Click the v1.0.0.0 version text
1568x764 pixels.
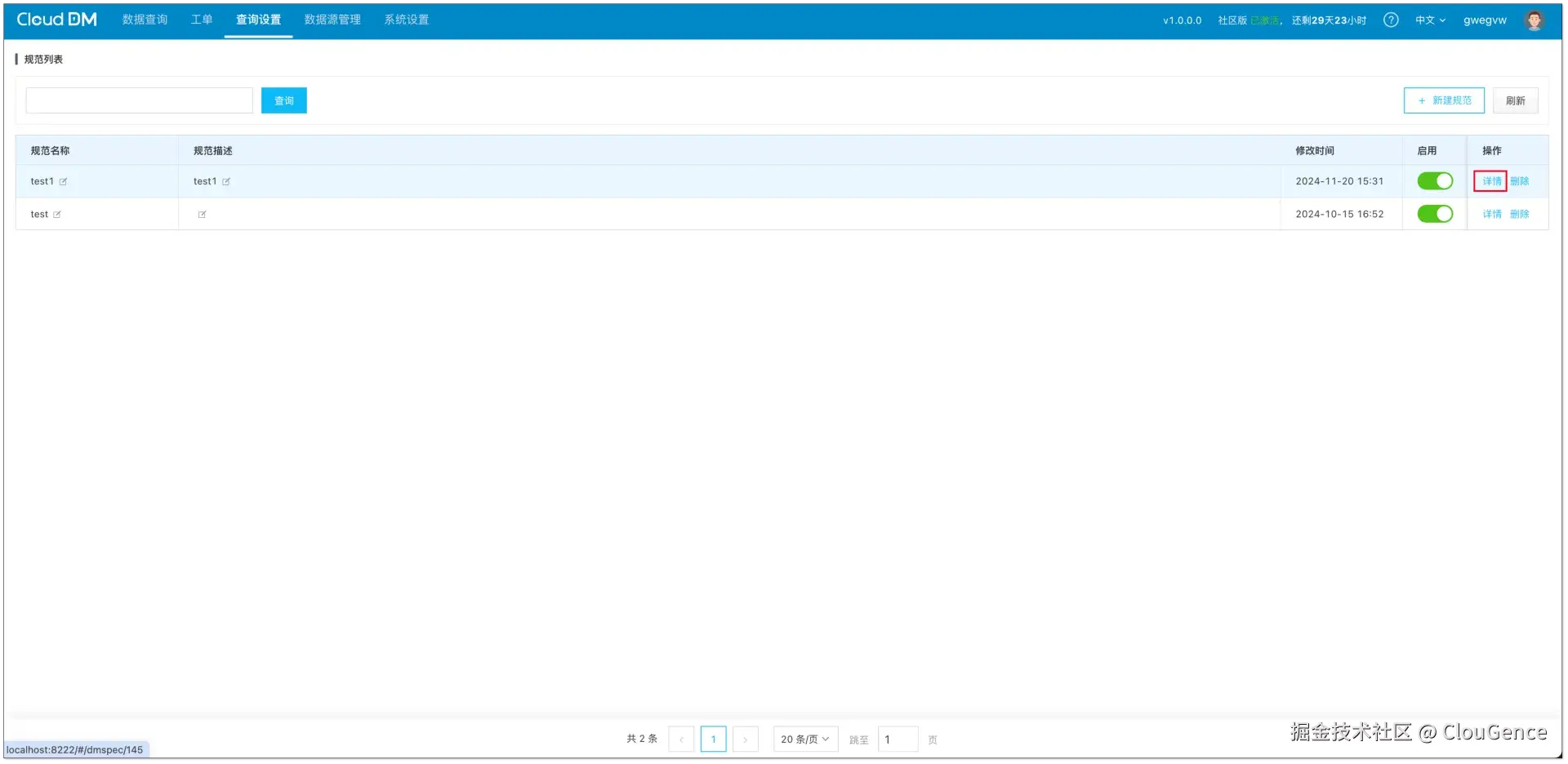[1182, 20]
